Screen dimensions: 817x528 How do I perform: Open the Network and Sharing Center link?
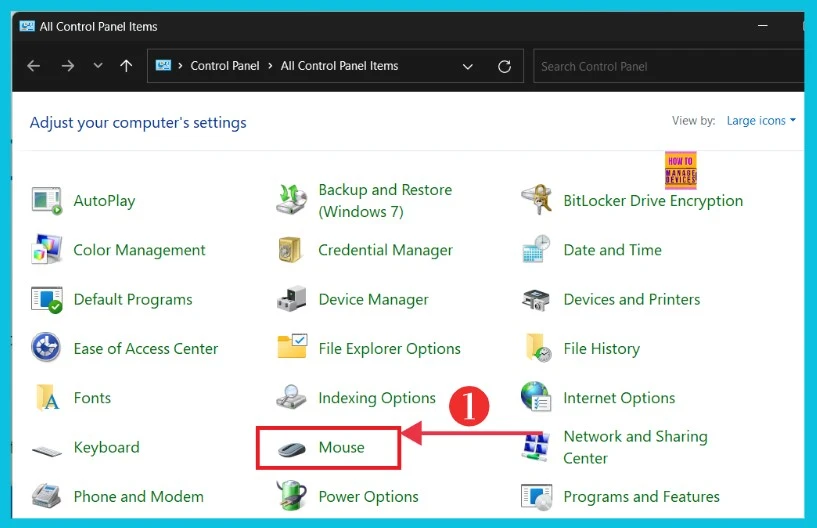coord(635,447)
